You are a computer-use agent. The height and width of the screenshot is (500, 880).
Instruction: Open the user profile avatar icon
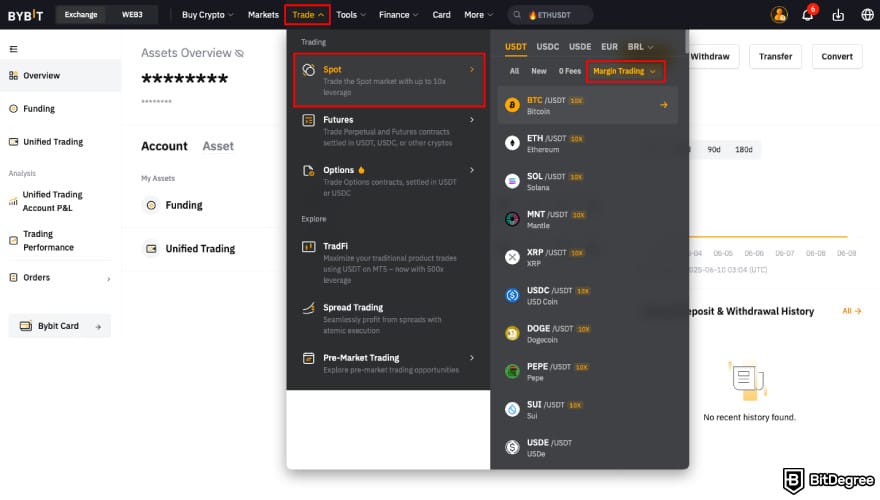click(x=779, y=15)
